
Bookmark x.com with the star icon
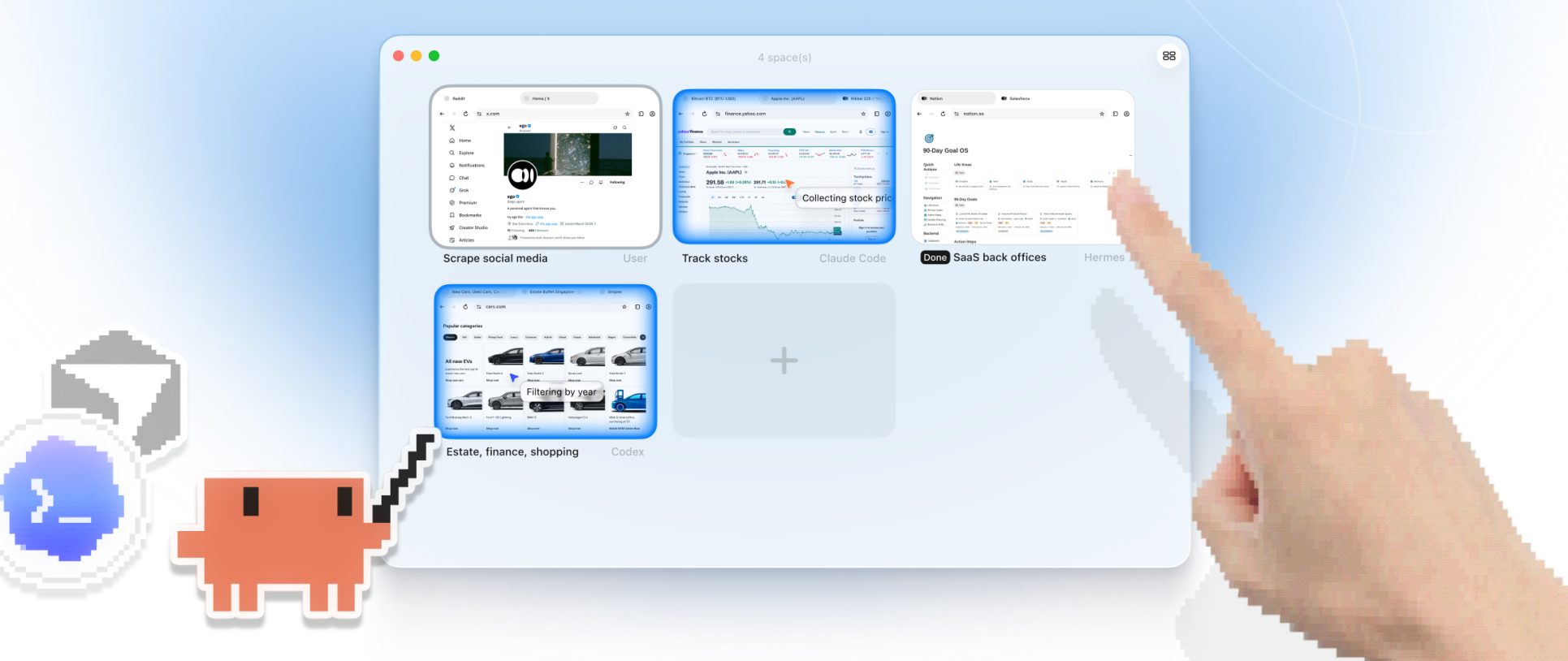[627, 114]
